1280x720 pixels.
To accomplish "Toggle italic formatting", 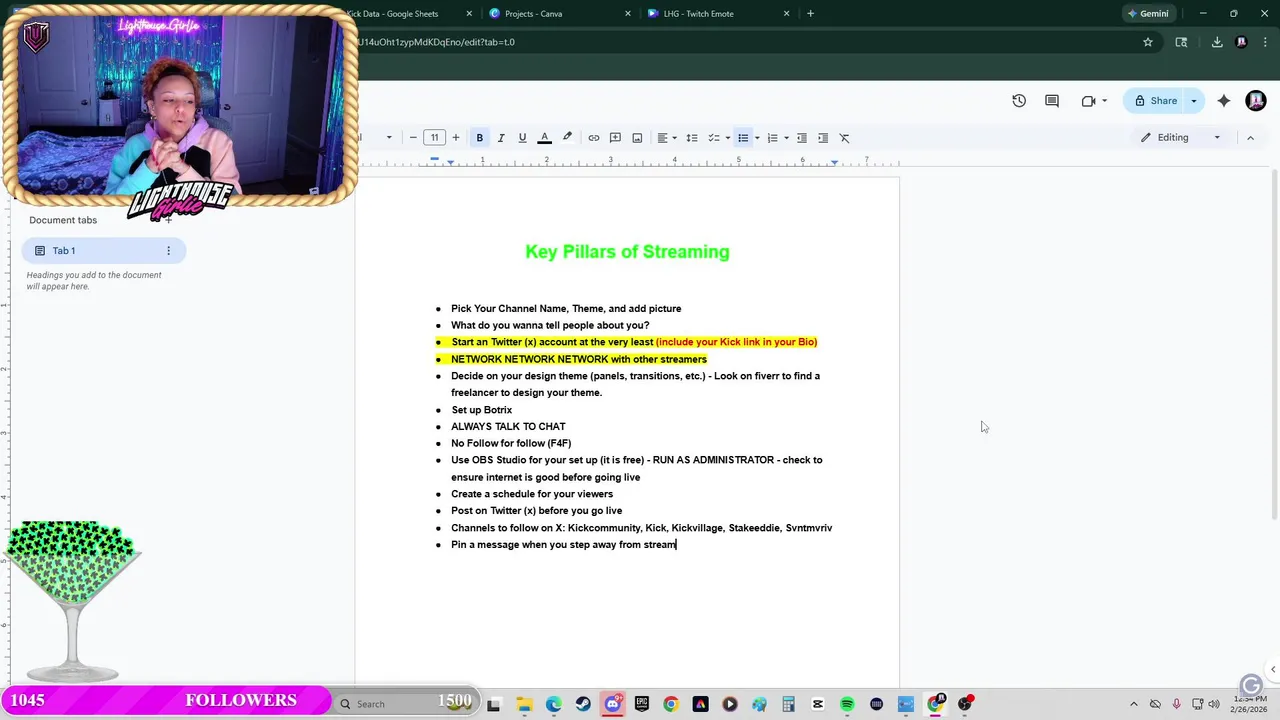I will (501, 138).
